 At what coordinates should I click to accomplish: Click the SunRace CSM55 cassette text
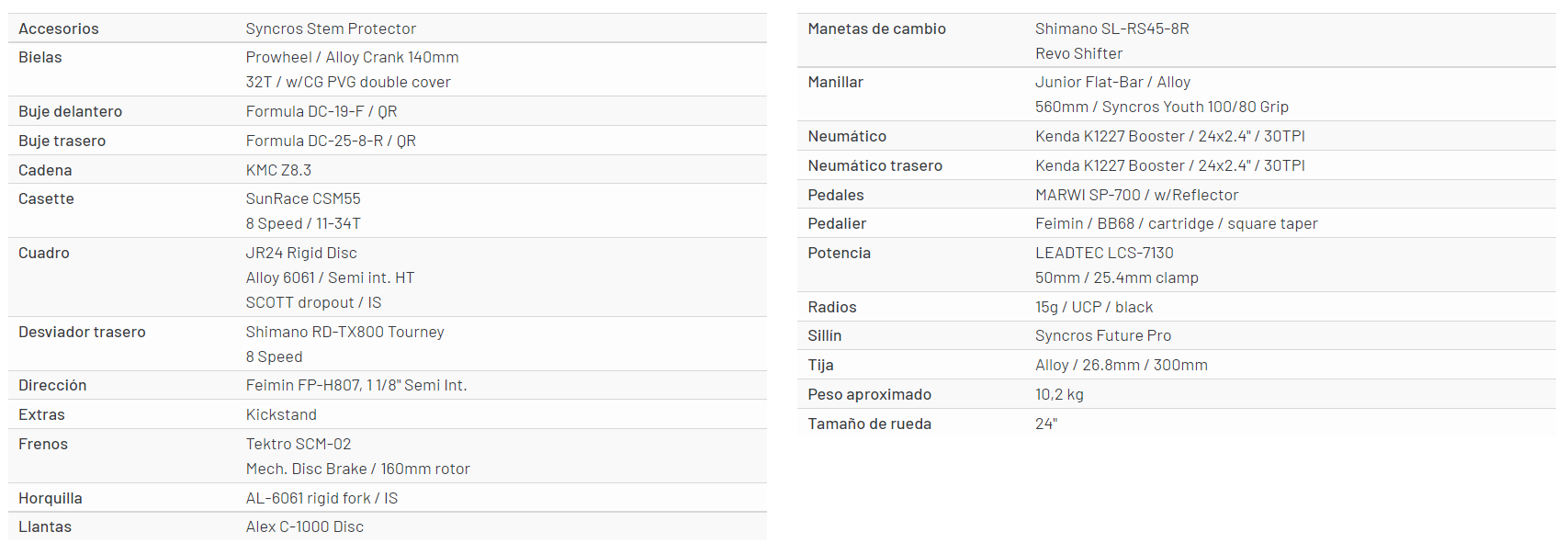point(303,198)
